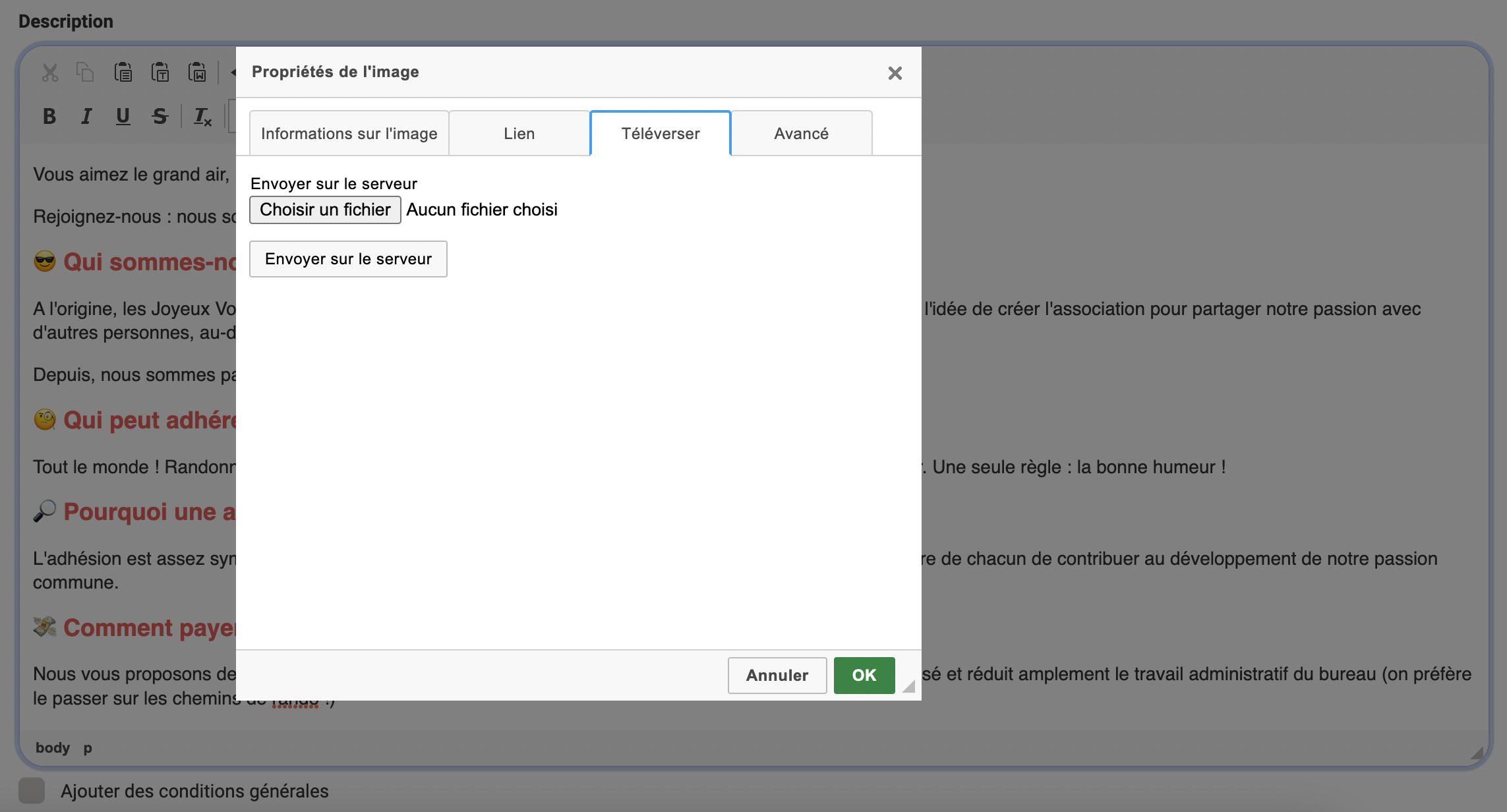The image size is (1507, 812).
Task: Click the dialog resize handle near OK
Action: tap(909, 687)
